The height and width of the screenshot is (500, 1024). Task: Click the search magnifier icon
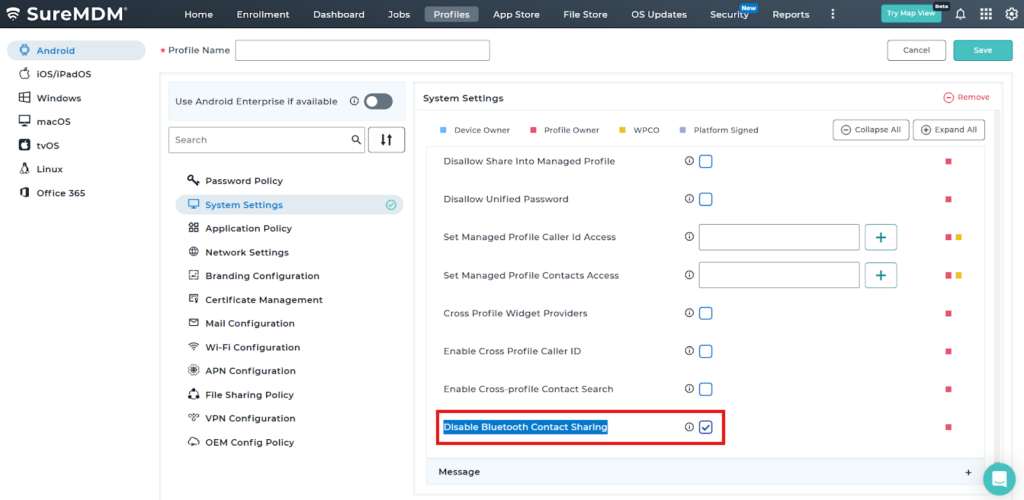356,140
